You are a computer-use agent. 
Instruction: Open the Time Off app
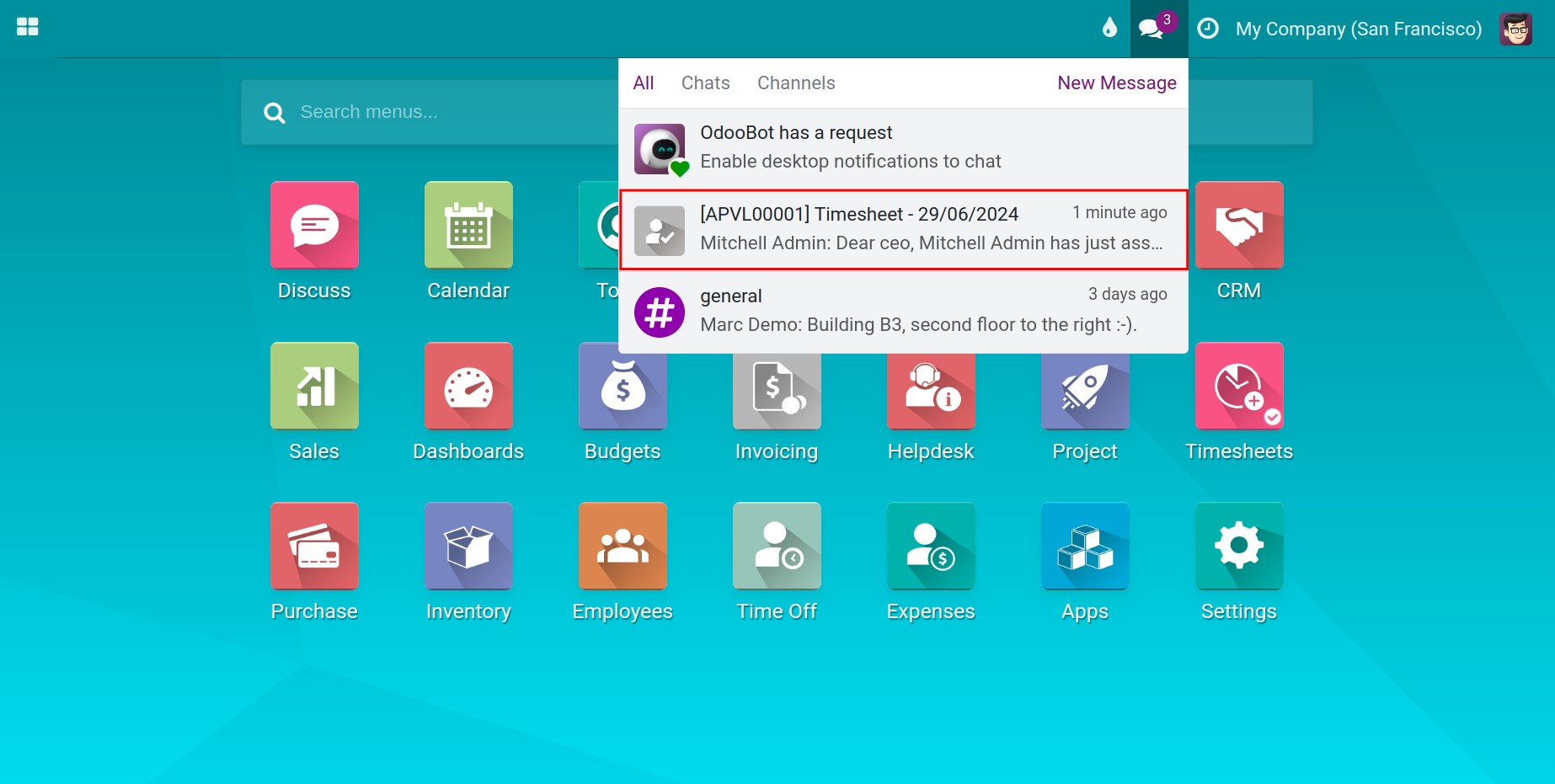(777, 546)
